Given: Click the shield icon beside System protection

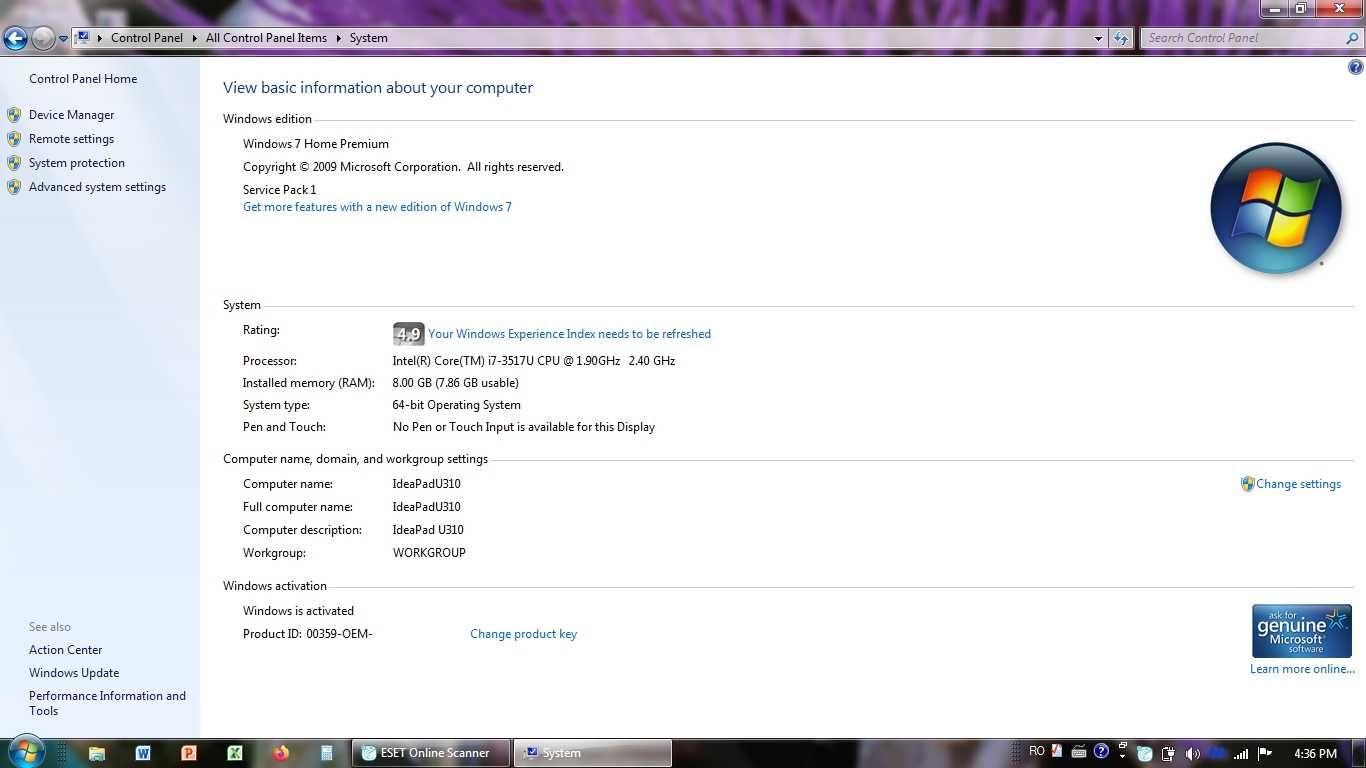Looking at the screenshot, I should pyautogui.click(x=14, y=163).
